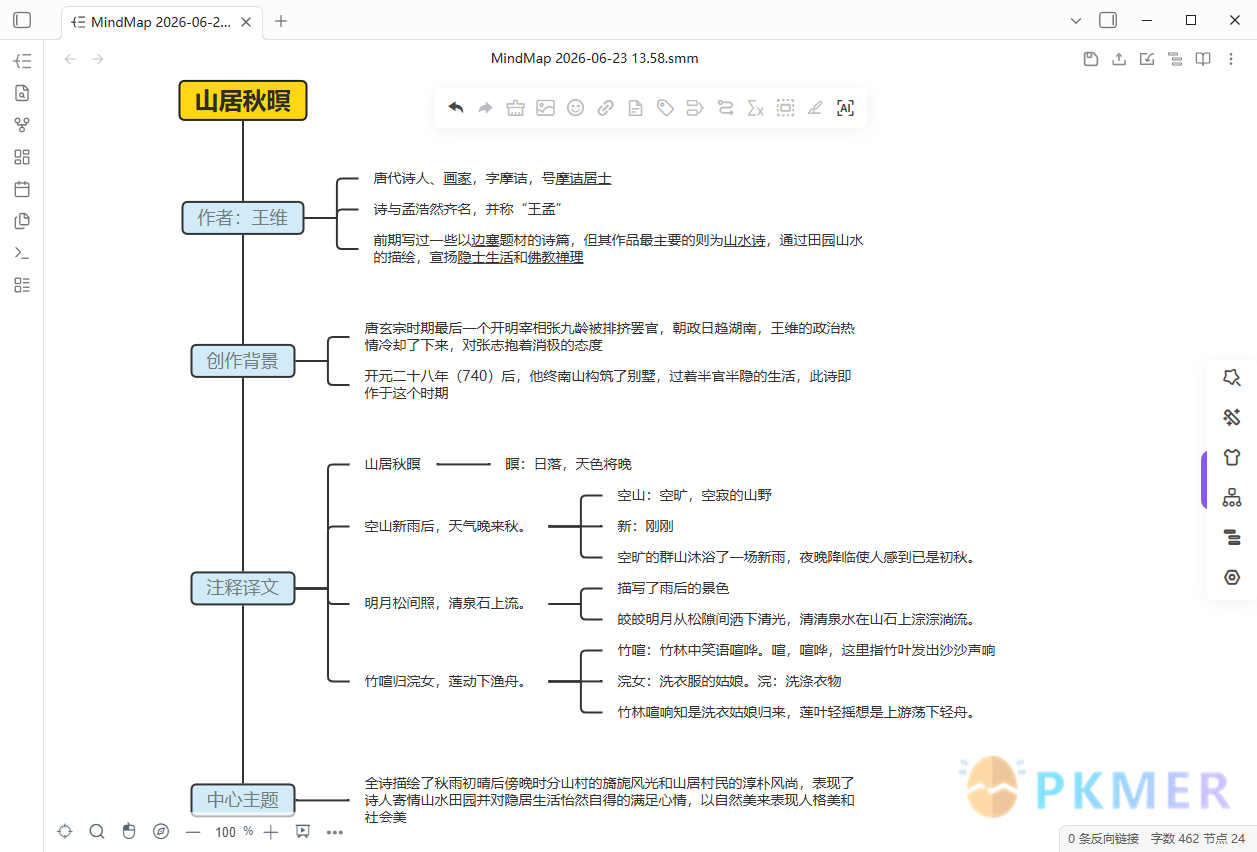Click the 100 zoom percentage field
Viewport: 1257px width, 852px height.
[x=226, y=832]
